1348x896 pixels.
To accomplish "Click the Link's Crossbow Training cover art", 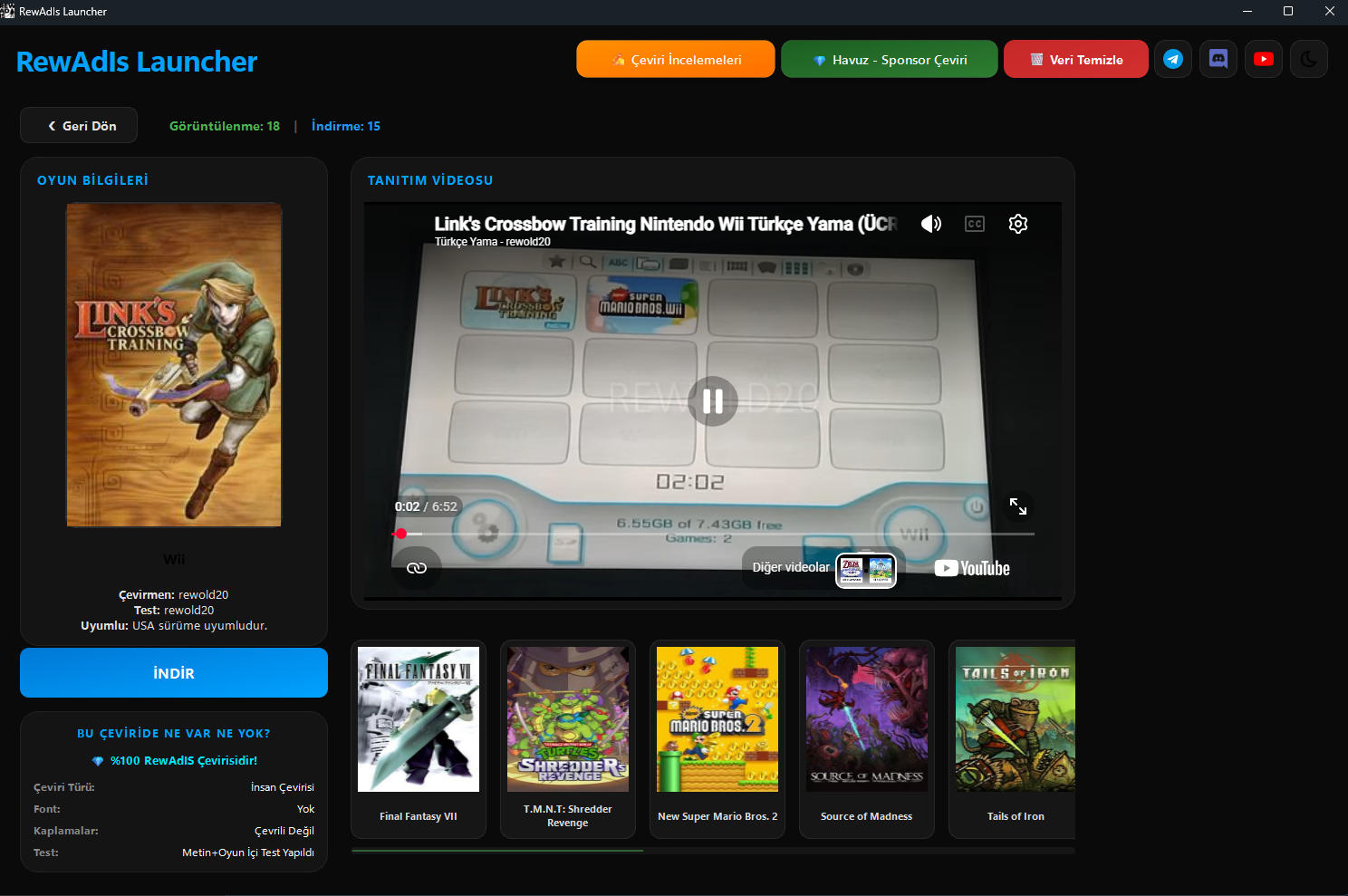I will (x=174, y=365).
